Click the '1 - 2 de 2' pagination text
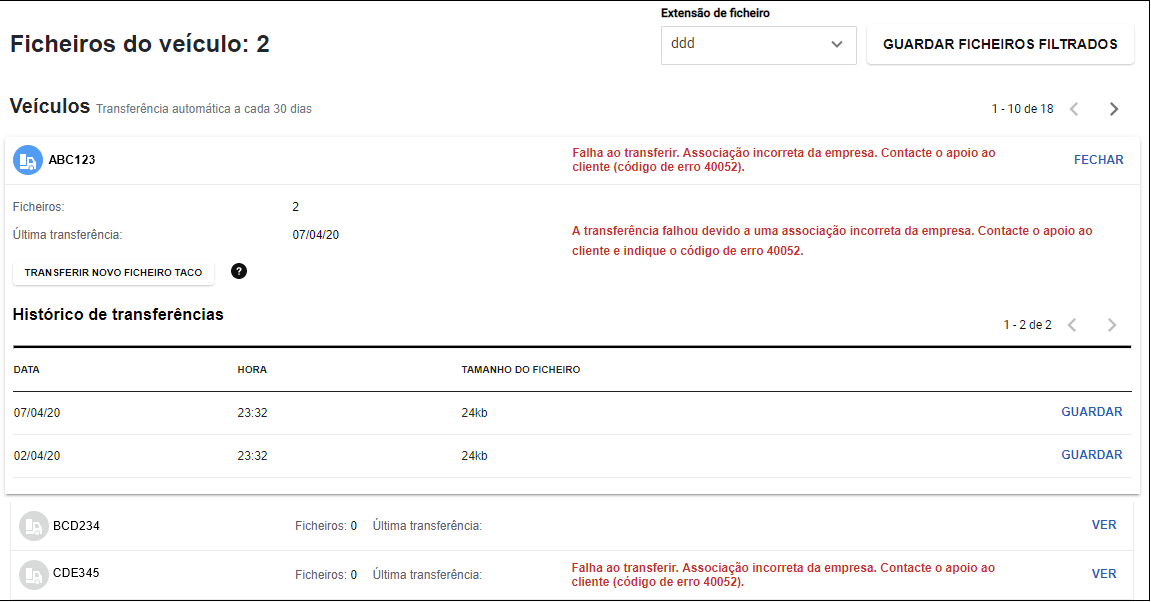This screenshot has width=1151, height=602. [1028, 324]
